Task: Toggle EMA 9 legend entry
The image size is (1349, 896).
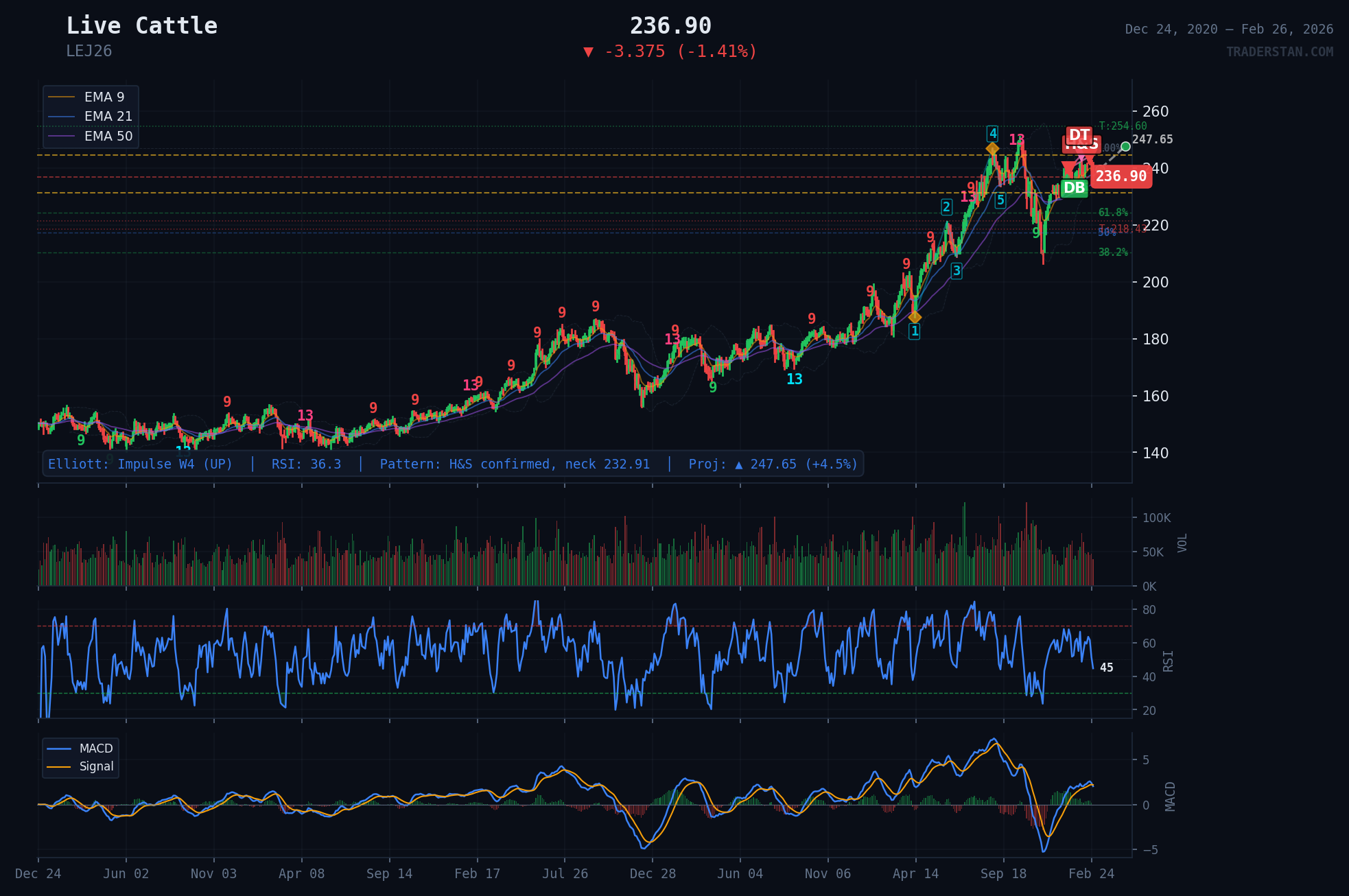Action: point(104,97)
